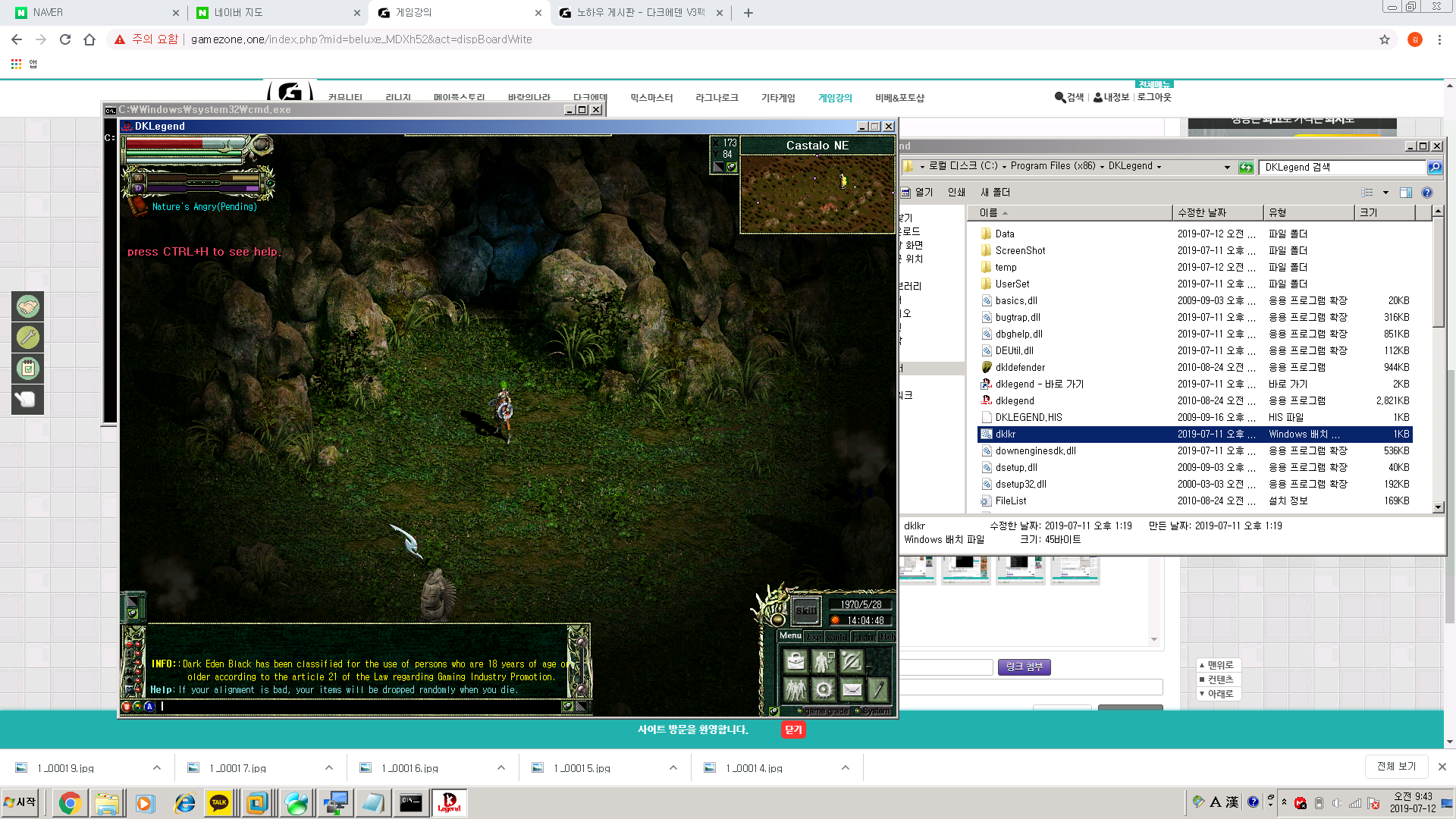The image size is (1456, 819).
Task: Click the 새 폴더 button in Explorer toolbar
Action: [995, 192]
